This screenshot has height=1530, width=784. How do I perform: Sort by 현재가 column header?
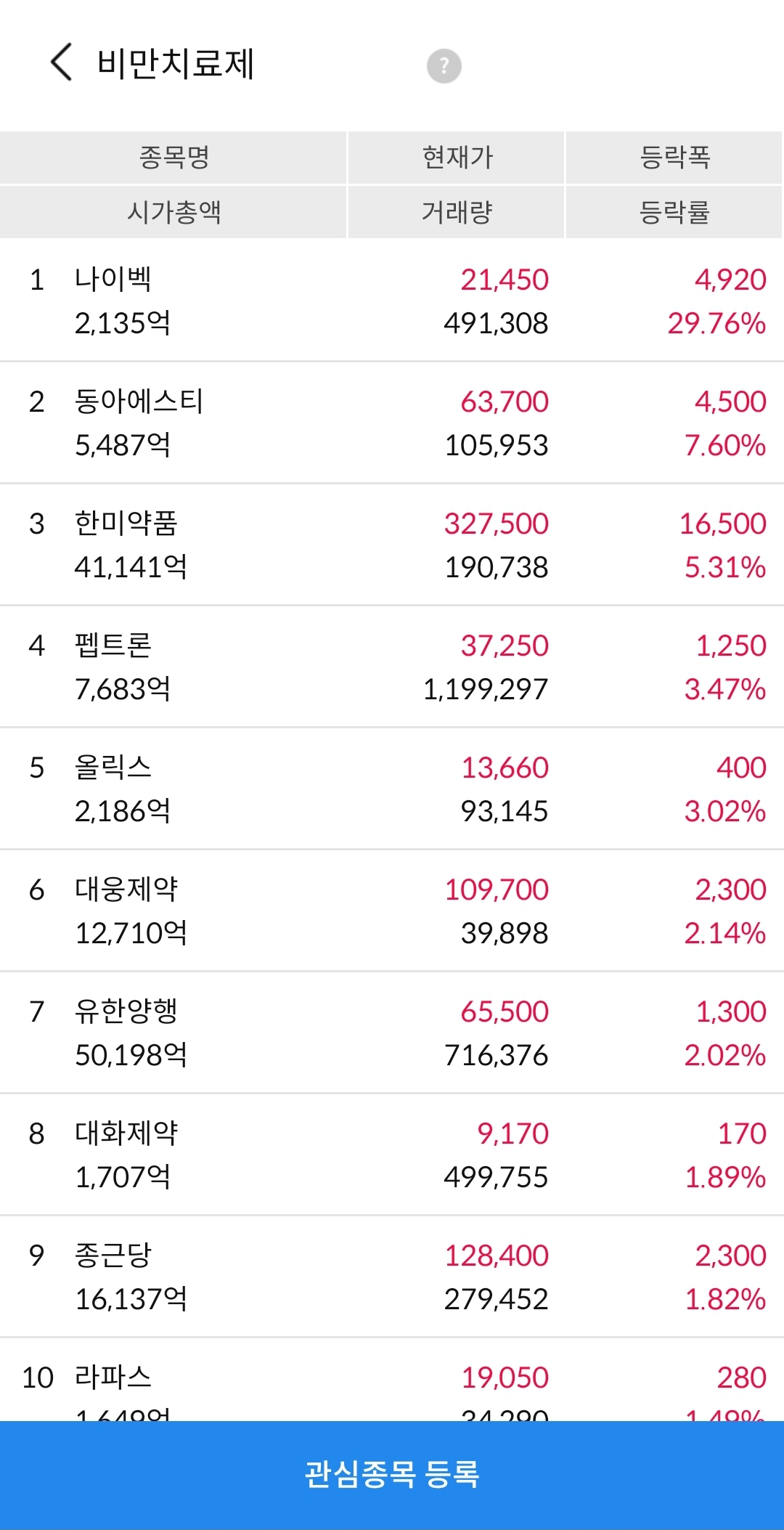(457, 157)
